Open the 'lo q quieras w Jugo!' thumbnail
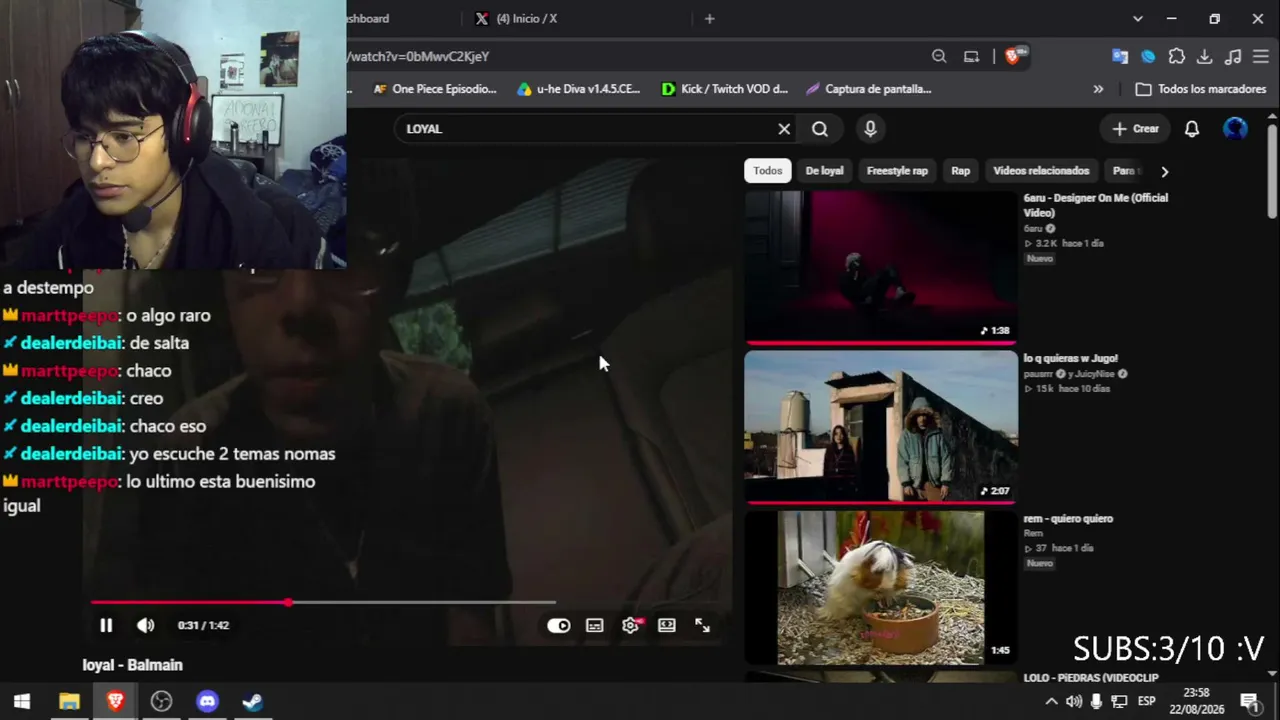The height and width of the screenshot is (720, 1280). tap(881, 426)
